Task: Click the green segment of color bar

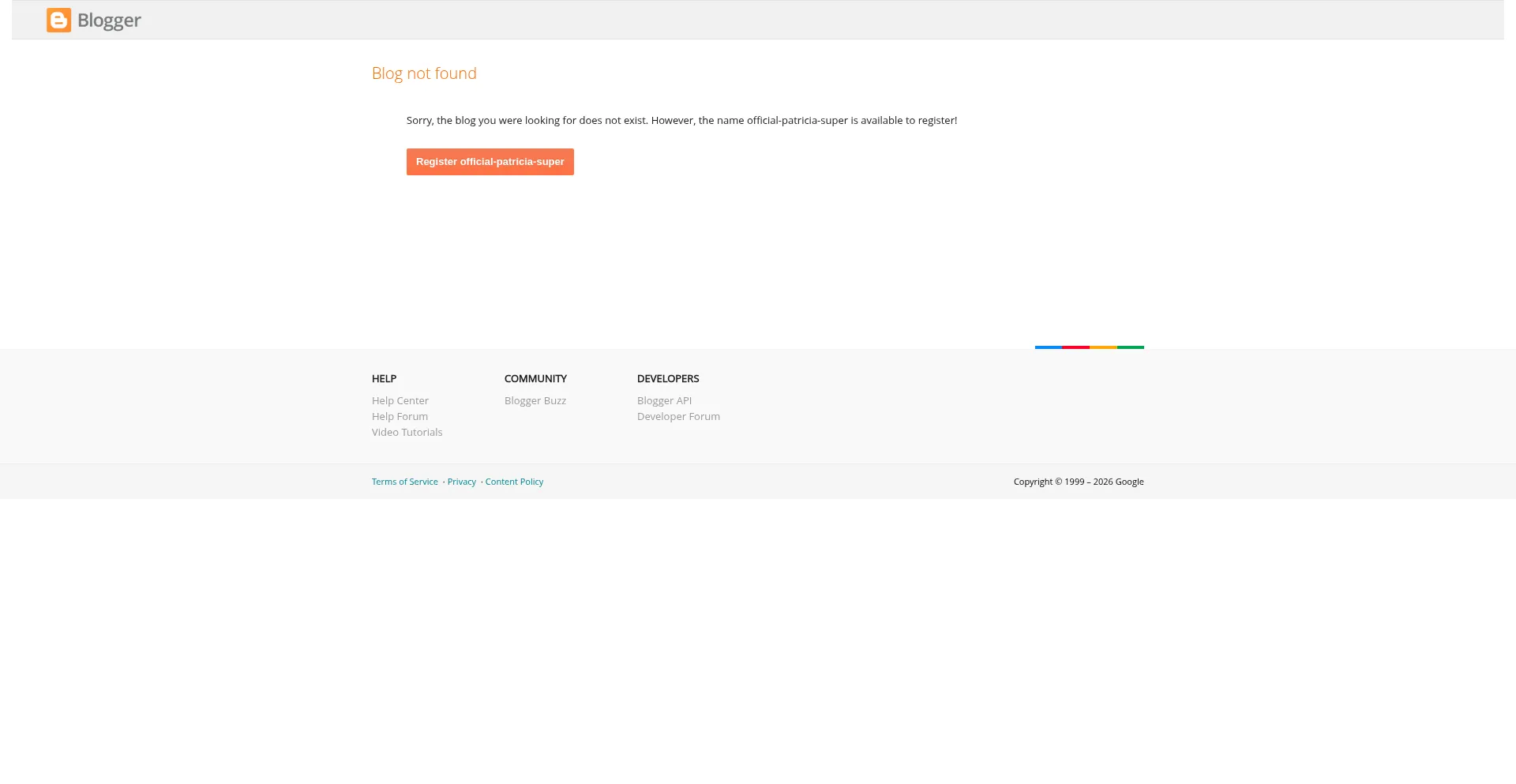Action: click(1130, 347)
